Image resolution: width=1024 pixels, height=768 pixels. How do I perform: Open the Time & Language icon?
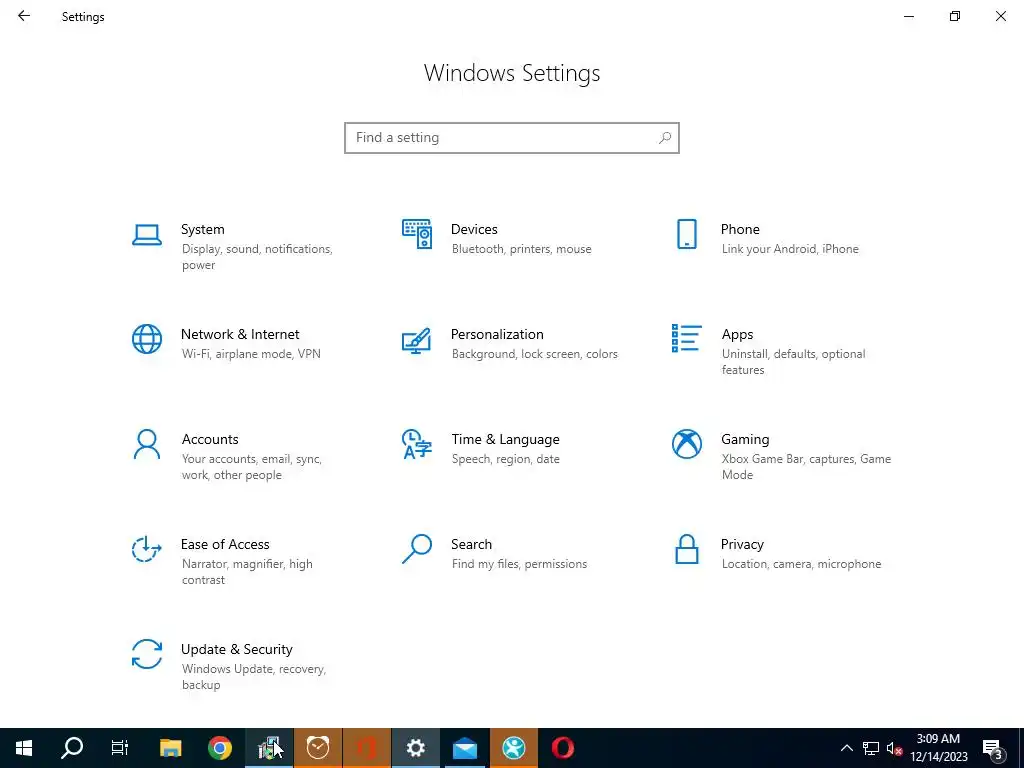417,444
